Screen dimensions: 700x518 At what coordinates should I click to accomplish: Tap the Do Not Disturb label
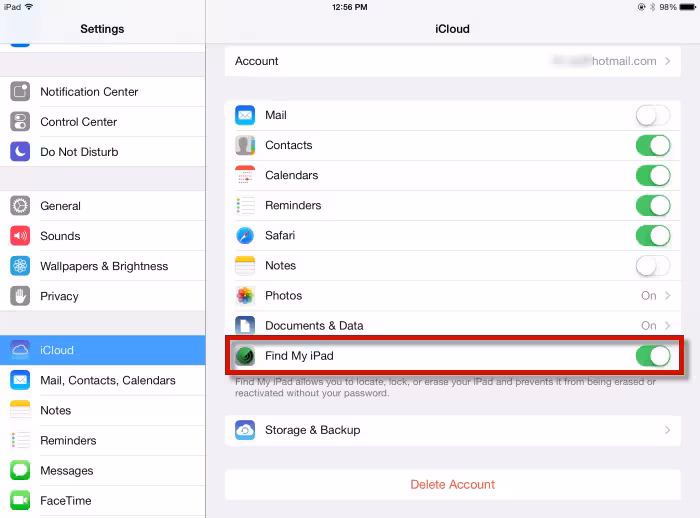point(79,152)
